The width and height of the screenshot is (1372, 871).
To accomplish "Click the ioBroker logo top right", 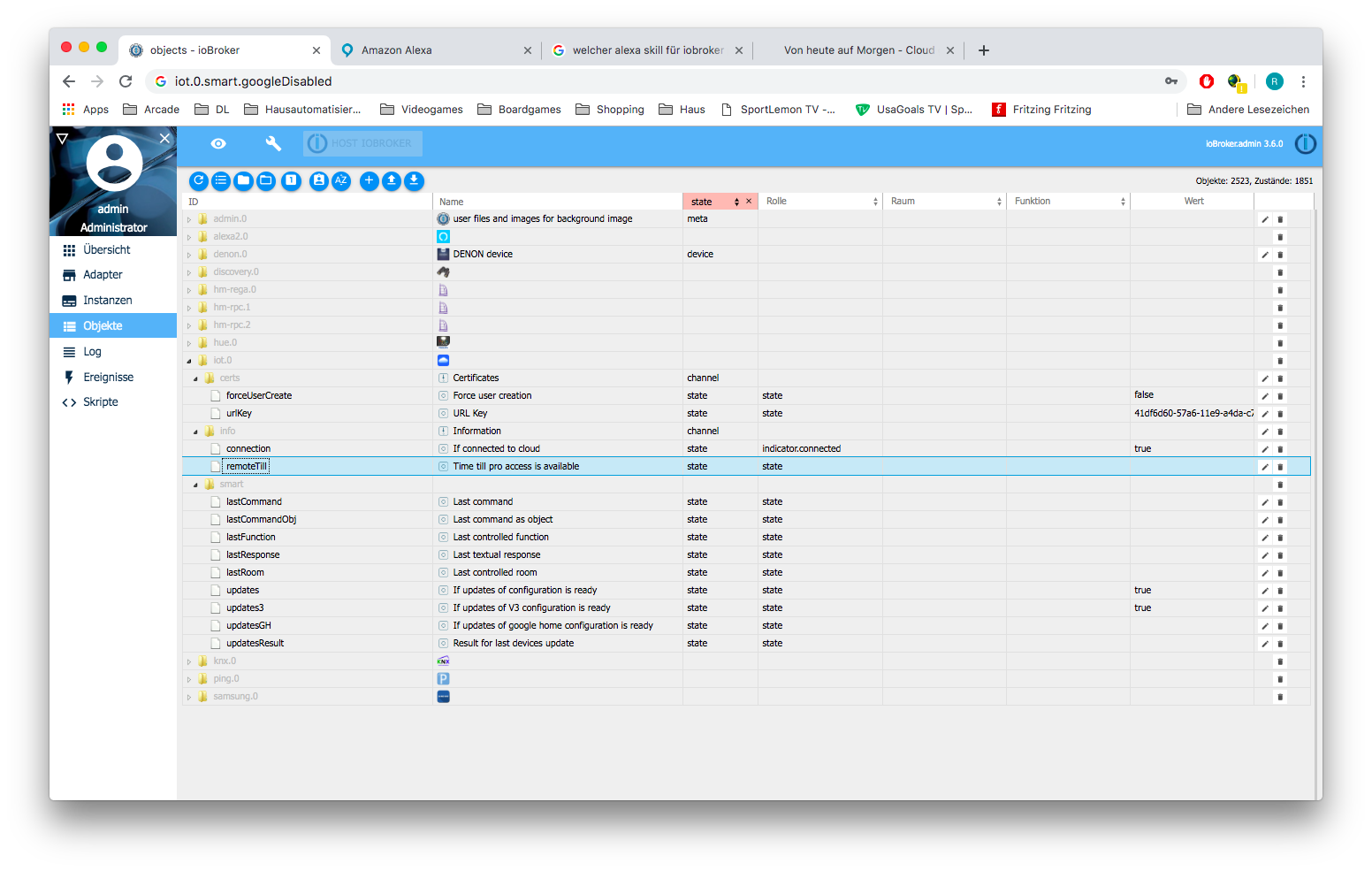I will pos(1306,143).
